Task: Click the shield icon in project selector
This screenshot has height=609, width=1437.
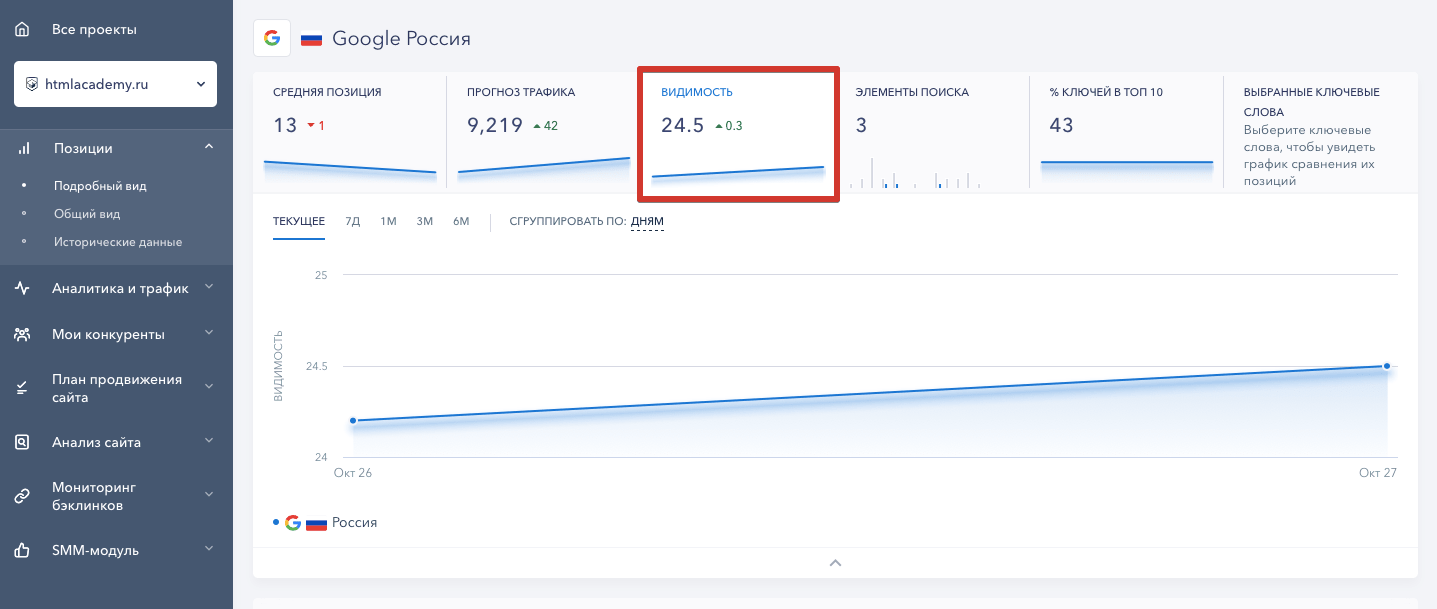Action: pos(32,85)
